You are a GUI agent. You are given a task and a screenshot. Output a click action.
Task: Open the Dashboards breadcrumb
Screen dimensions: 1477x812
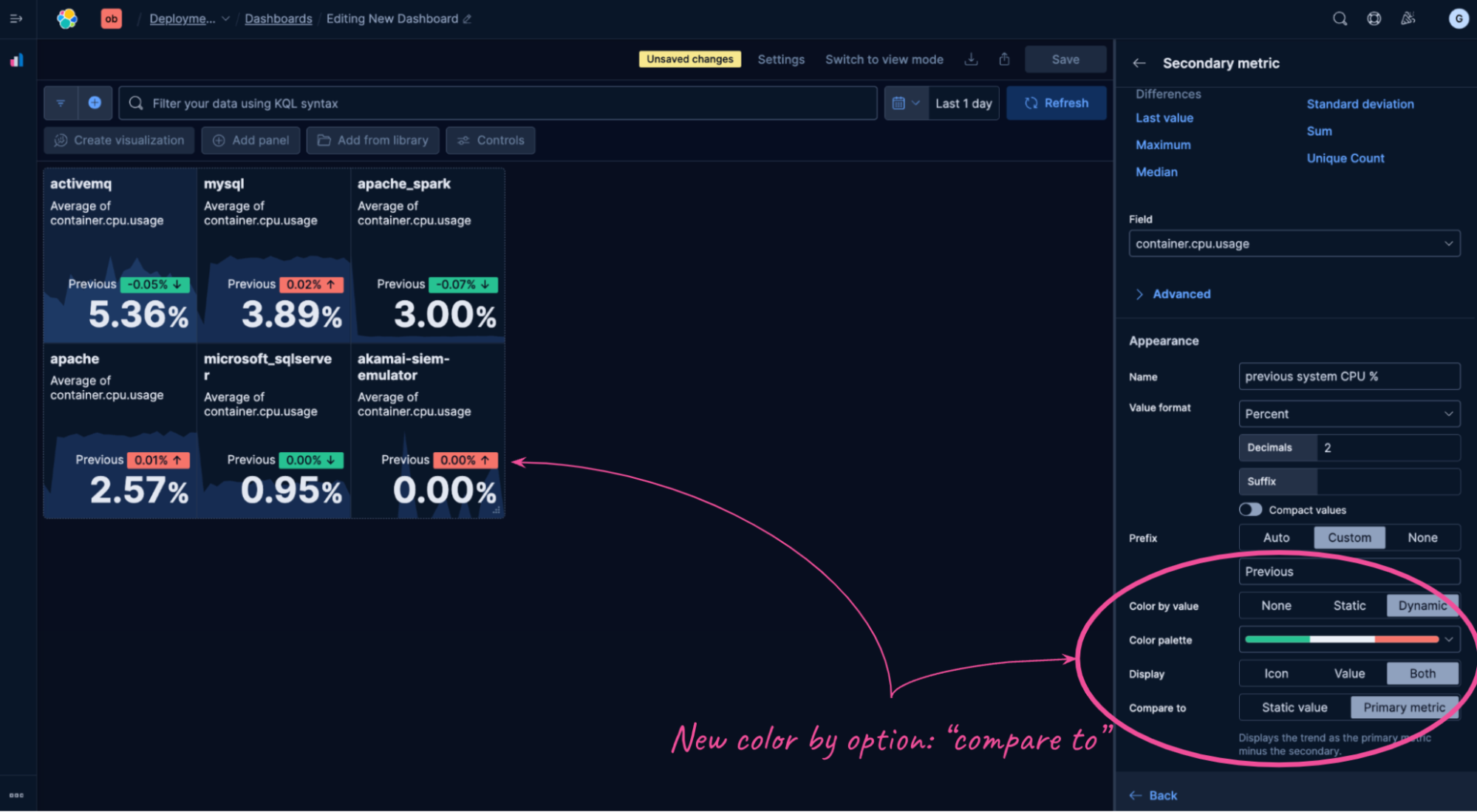tap(278, 18)
